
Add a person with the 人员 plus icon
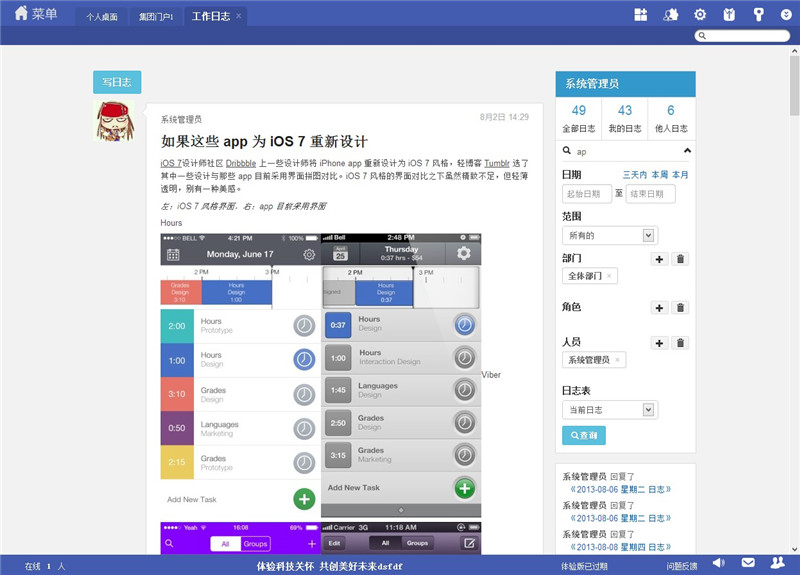659,343
